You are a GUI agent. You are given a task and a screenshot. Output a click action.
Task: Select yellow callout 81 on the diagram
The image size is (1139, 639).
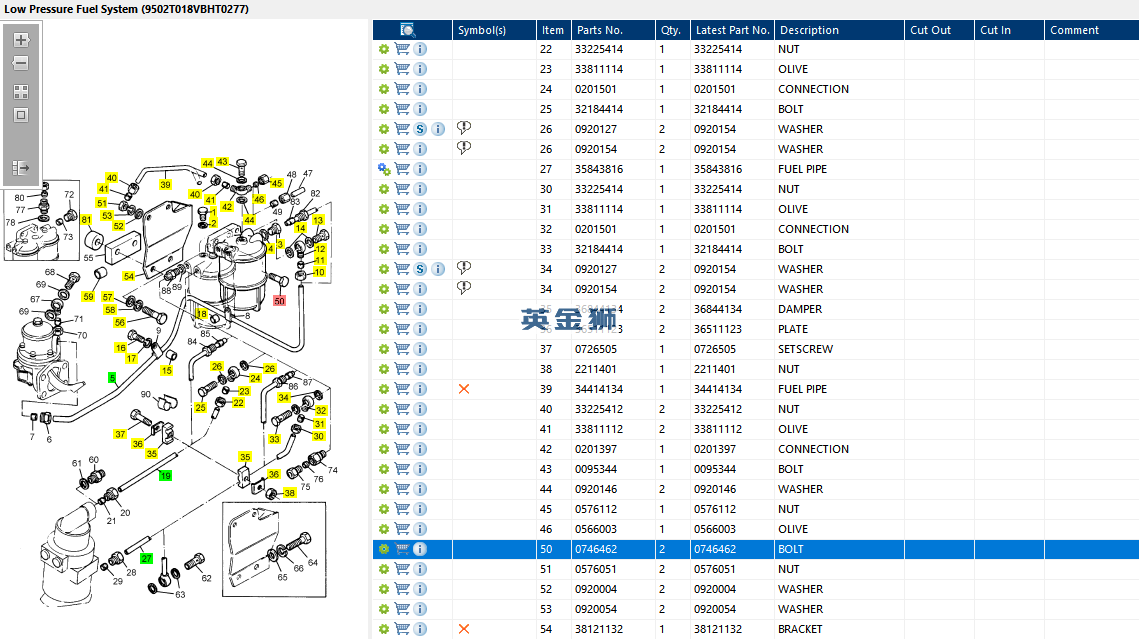(86, 219)
